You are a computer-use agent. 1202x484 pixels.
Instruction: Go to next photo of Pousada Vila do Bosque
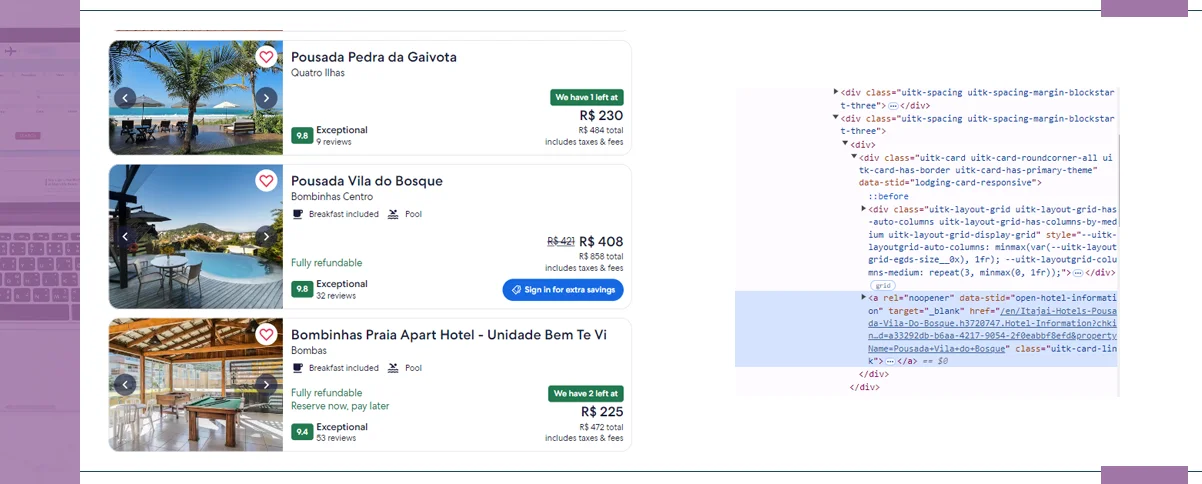point(266,237)
